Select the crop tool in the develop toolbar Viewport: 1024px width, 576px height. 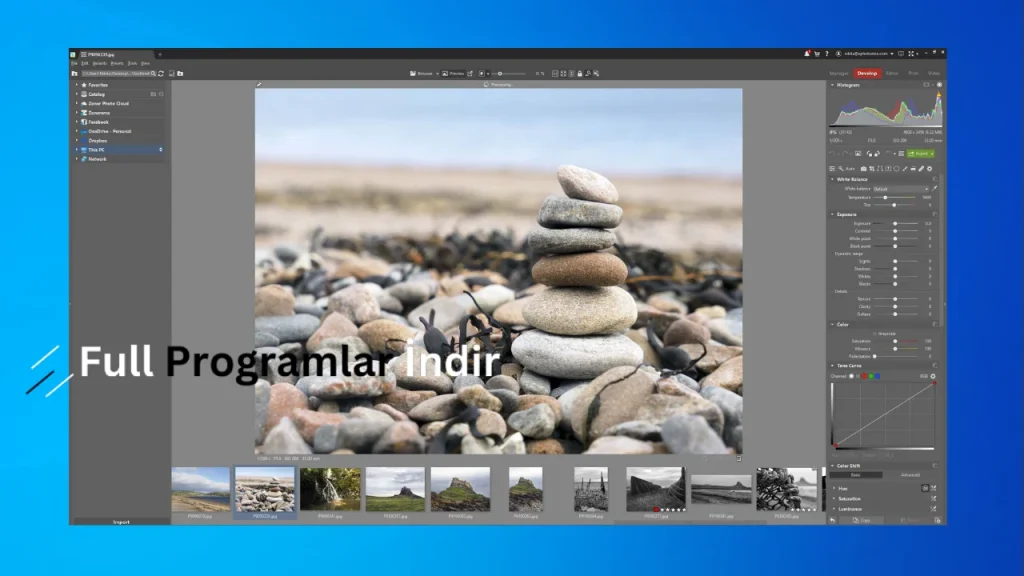pos(872,168)
